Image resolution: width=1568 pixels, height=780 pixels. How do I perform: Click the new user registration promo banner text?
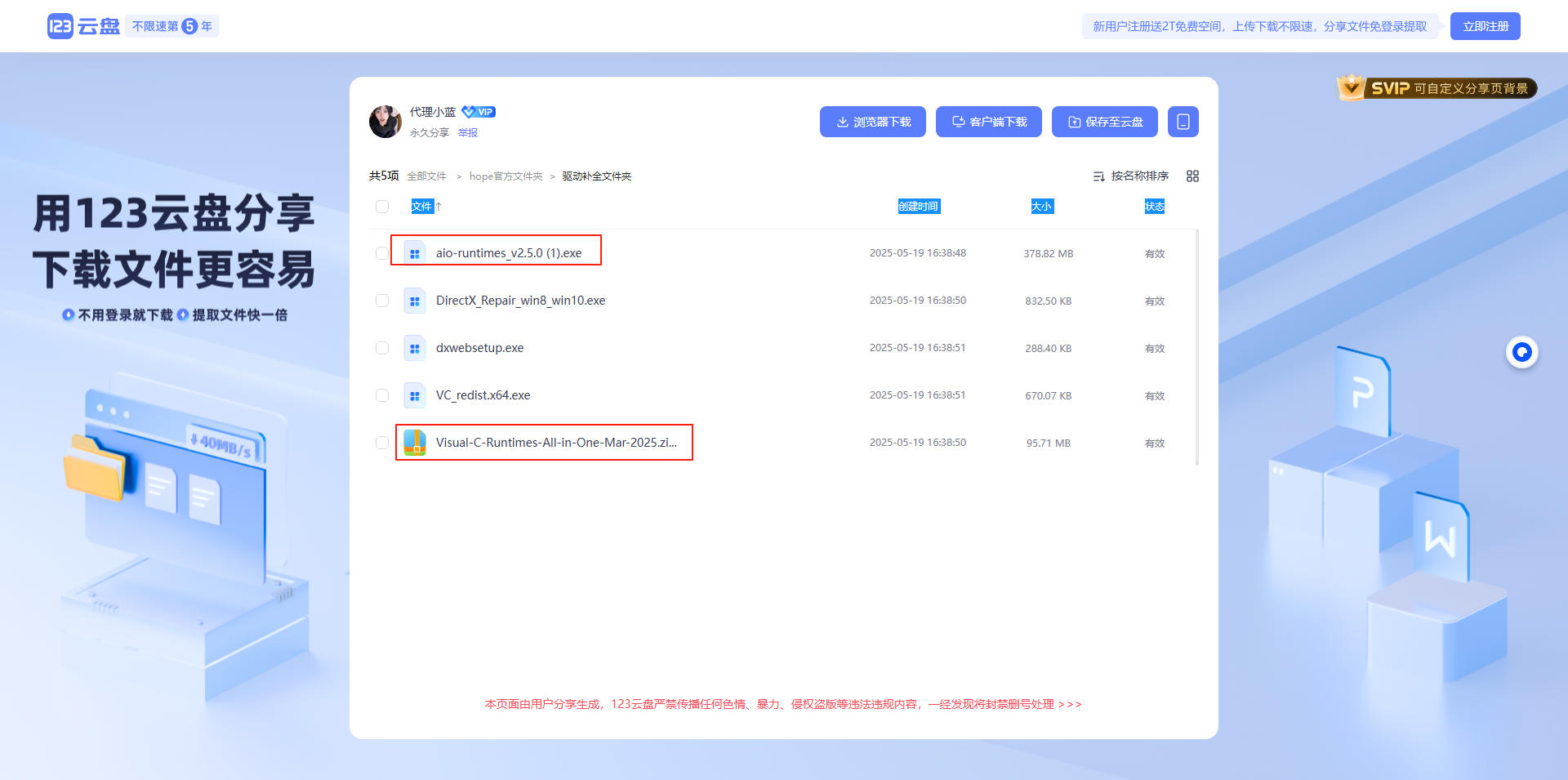[x=1260, y=26]
